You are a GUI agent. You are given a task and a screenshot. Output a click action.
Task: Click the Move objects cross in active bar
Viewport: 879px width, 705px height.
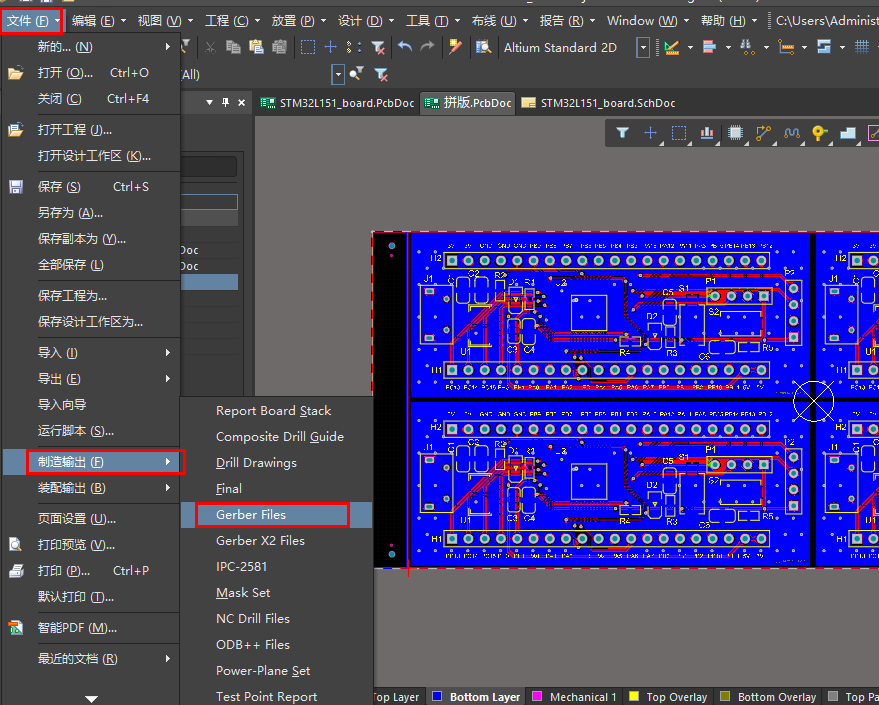[650, 133]
